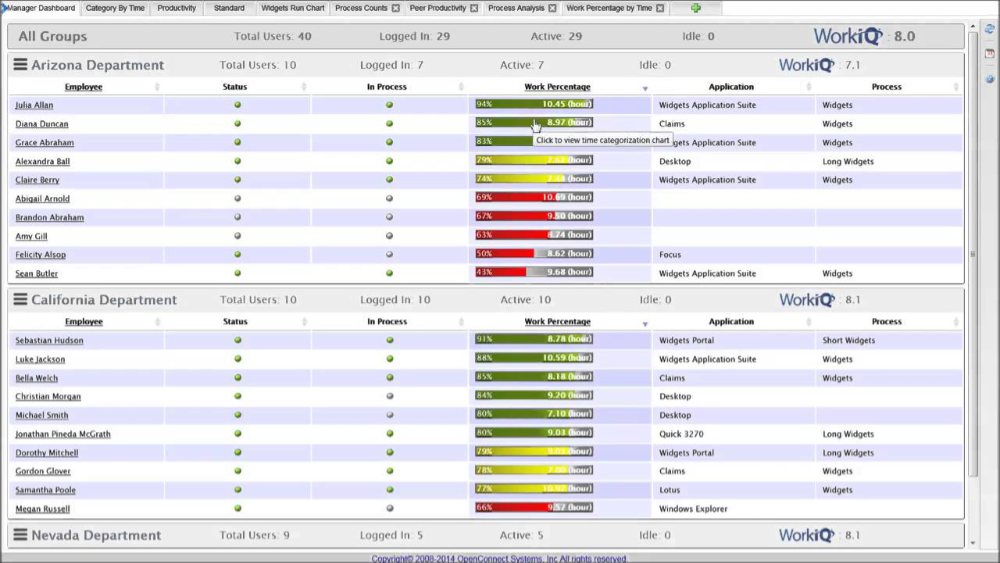Sort California table by Work Percentage column
The height and width of the screenshot is (563, 1000).
[x=557, y=321]
